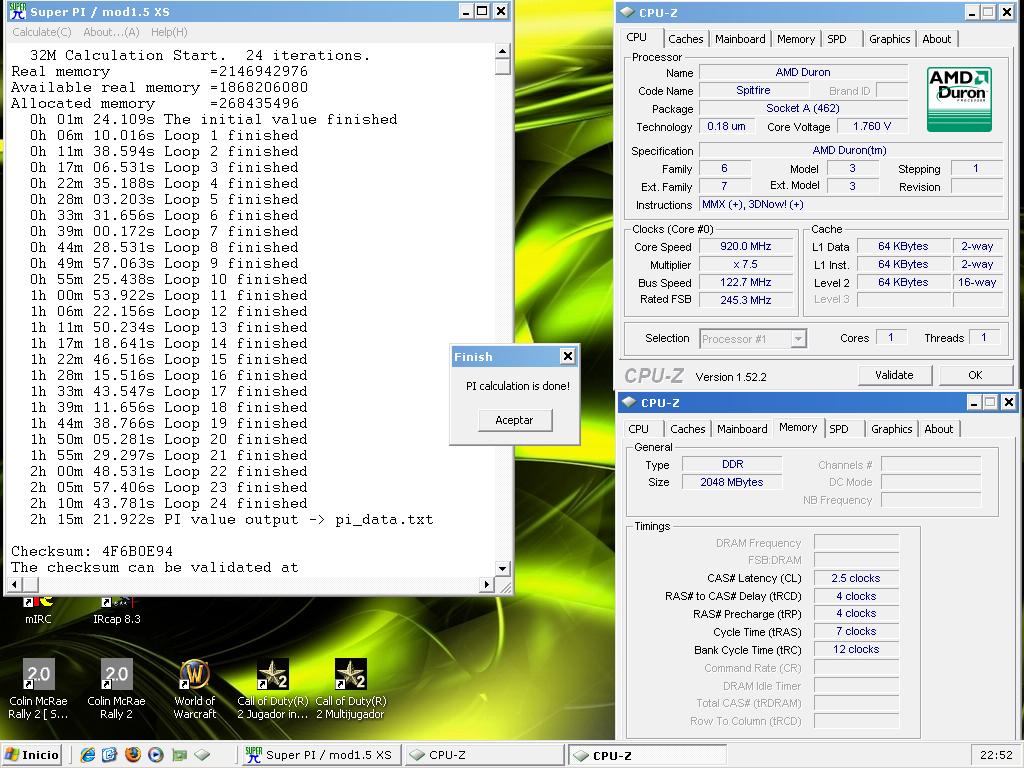
Task: Click the Memory Type DDR field
Action: (x=731, y=464)
